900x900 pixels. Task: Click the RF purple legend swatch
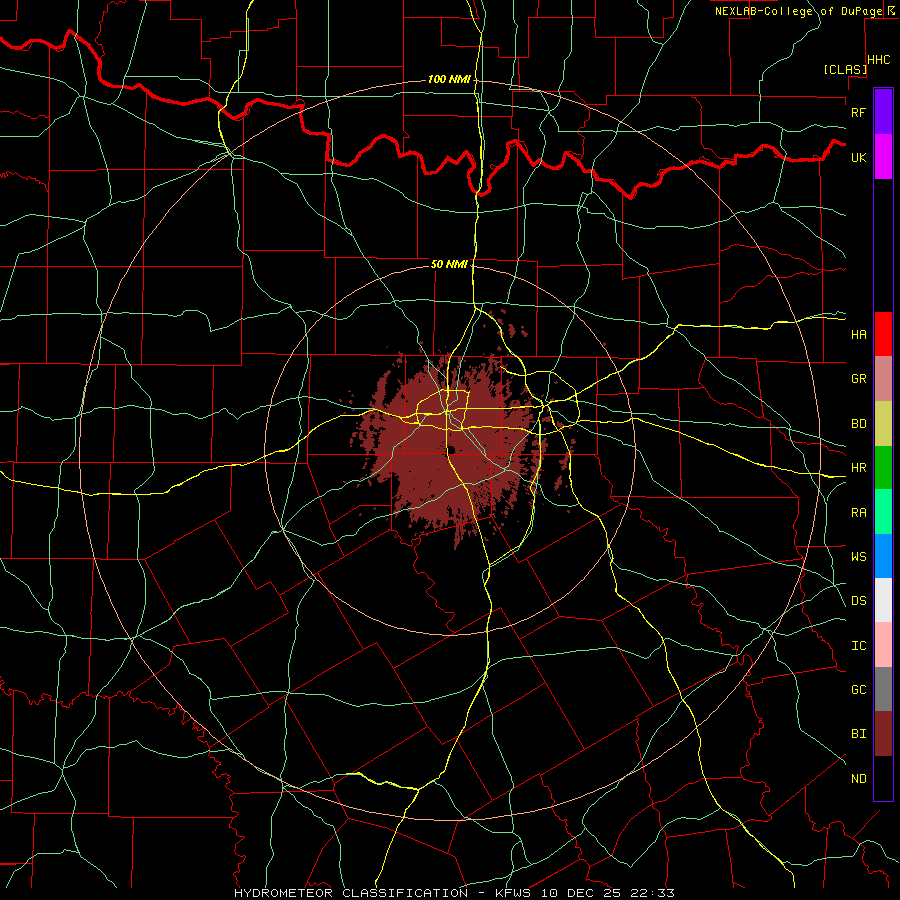coord(883,112)
